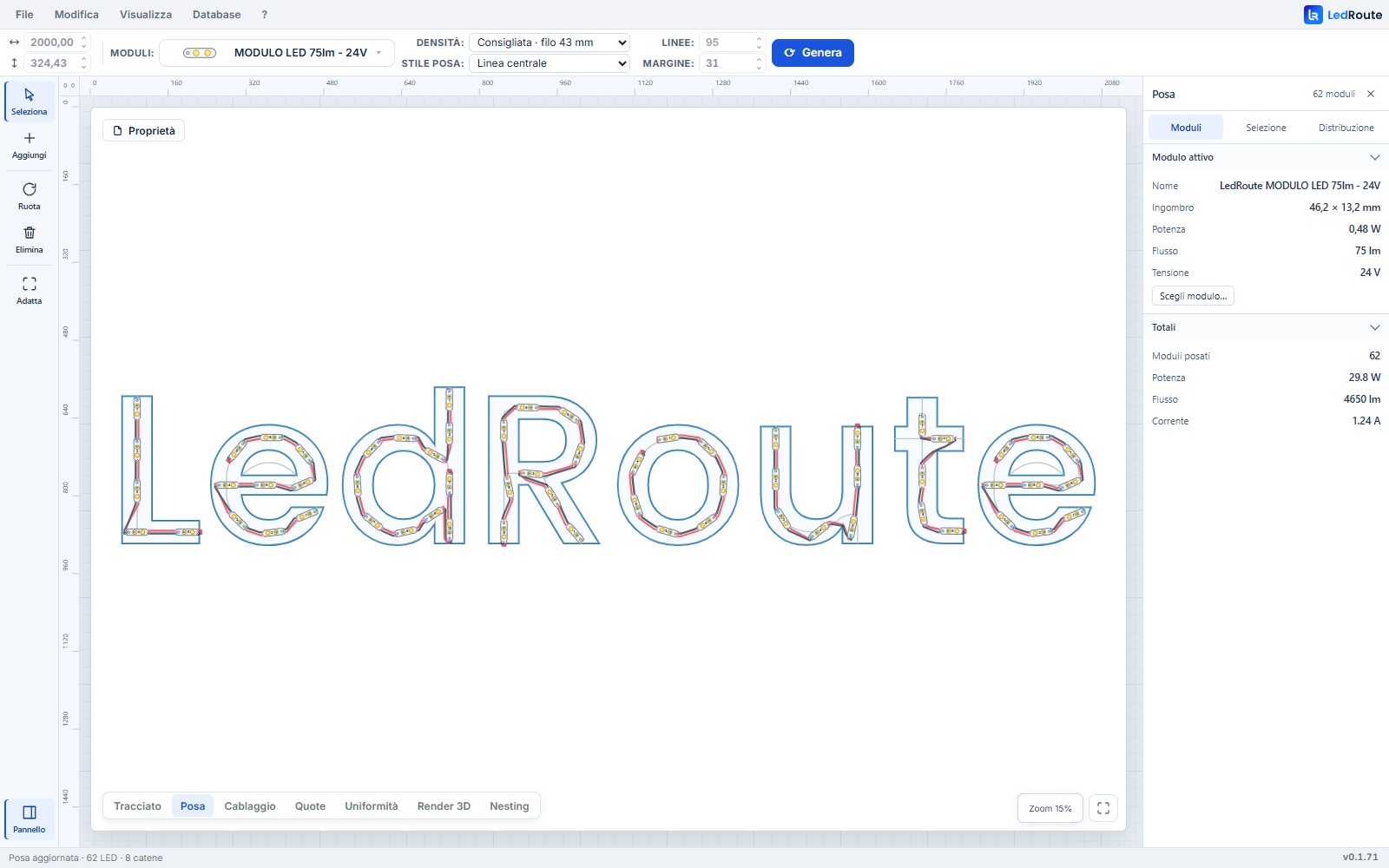This screenshot has height=868, width=1389.
Task: Open the Moduli LED selector dropdown
Action: pos(277,53)
